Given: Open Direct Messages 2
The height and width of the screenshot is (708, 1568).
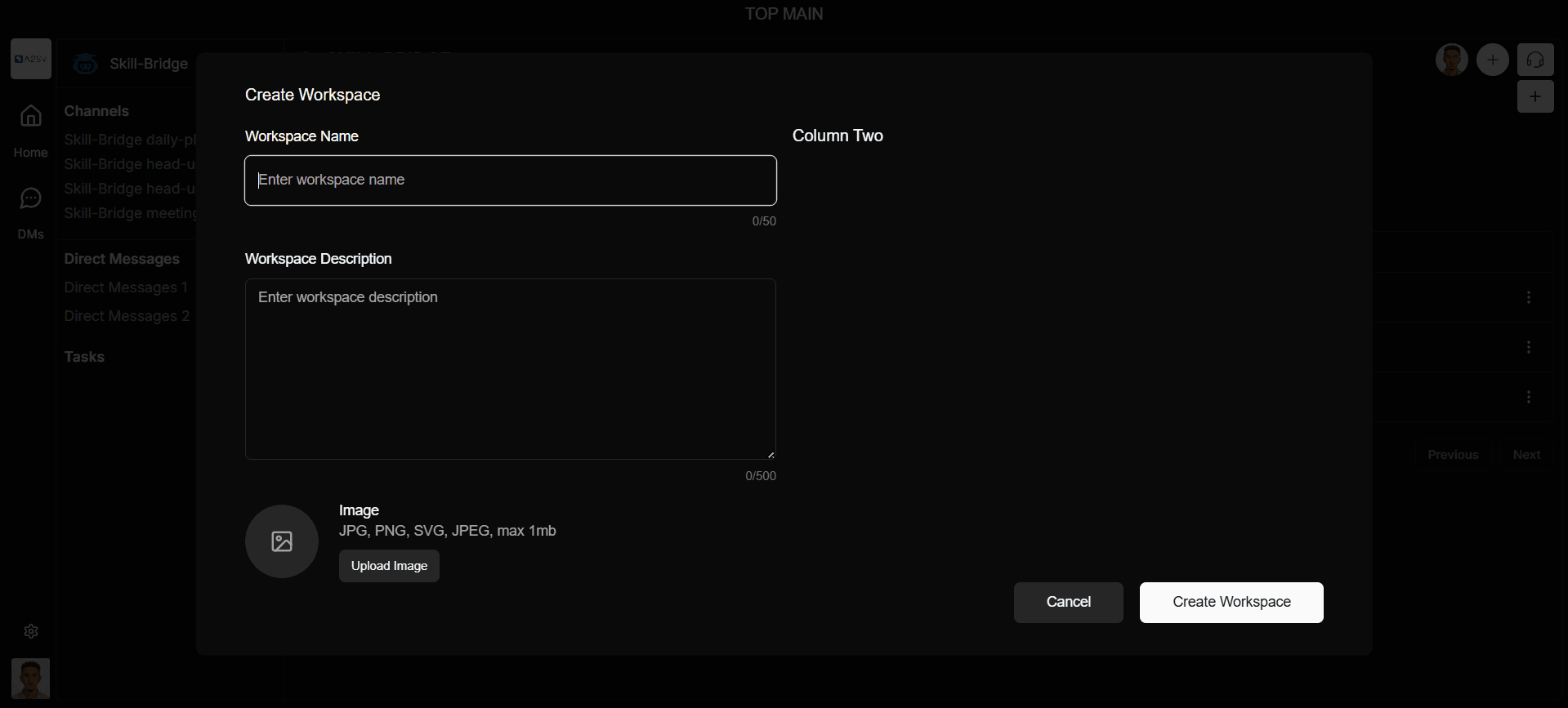Looking at the screenshot, I should 127,316.
